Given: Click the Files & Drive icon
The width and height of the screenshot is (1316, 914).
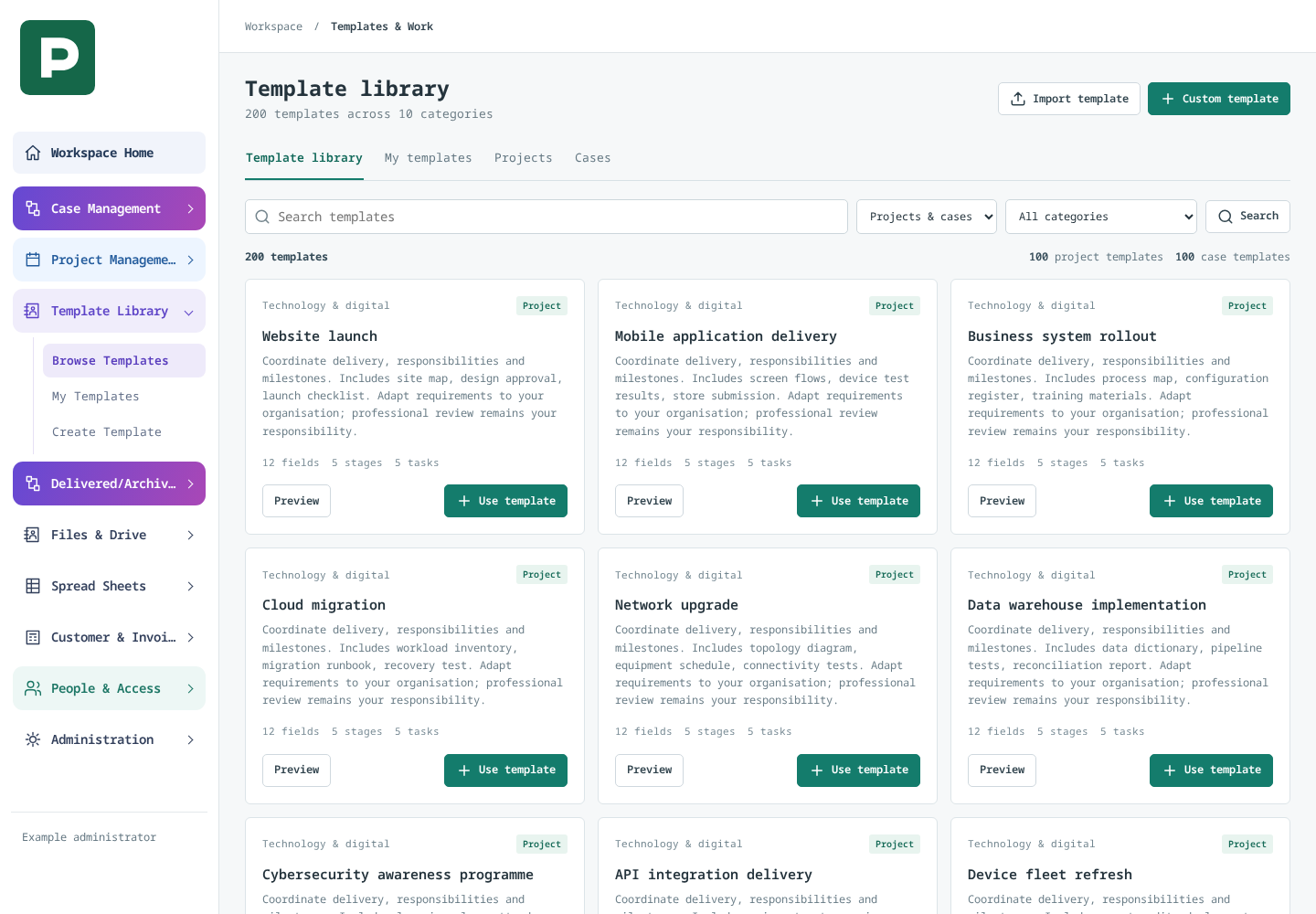Looking at the screenshot, I should (33, 535).
